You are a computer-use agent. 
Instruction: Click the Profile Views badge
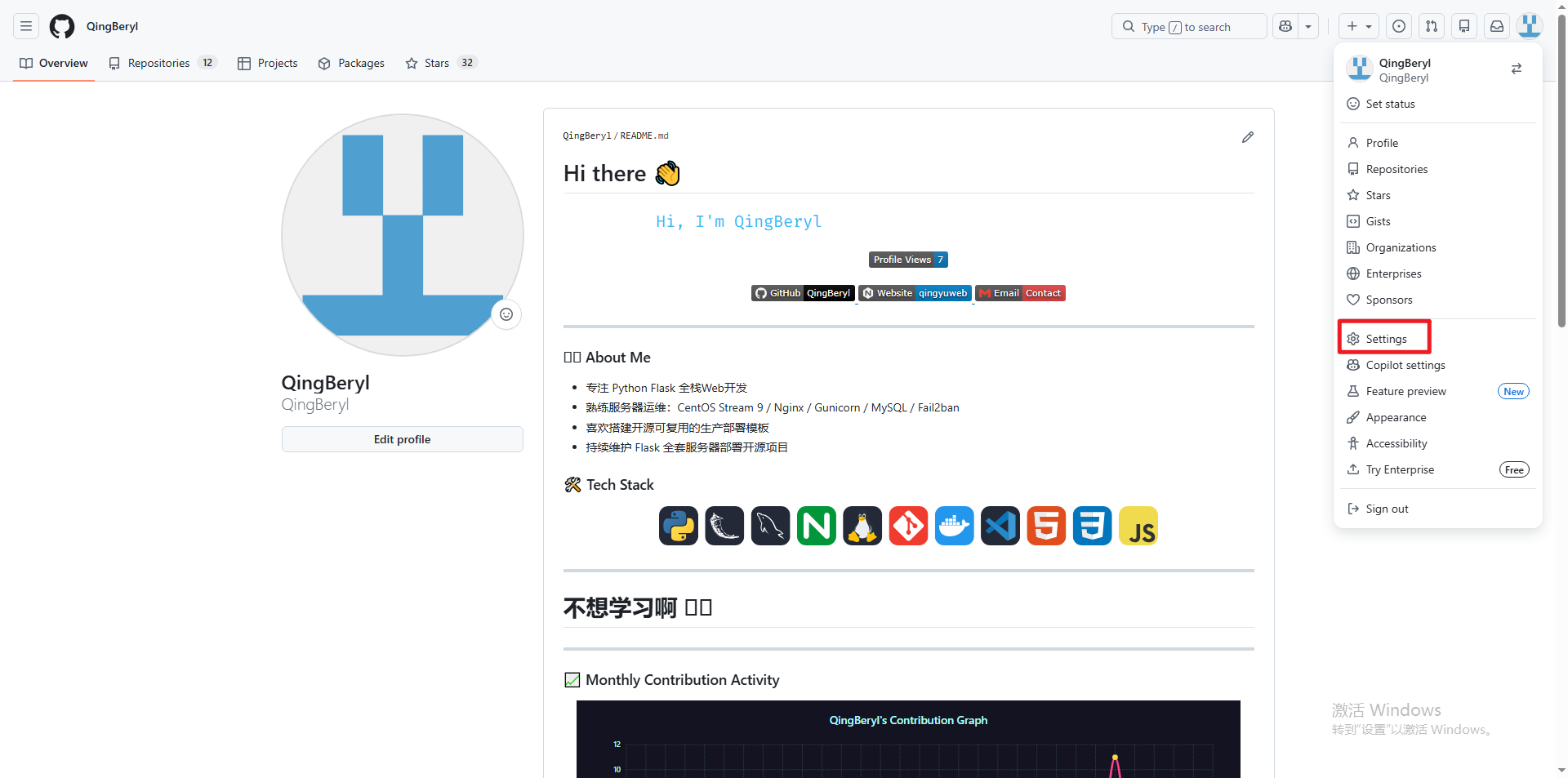pos(908,260)
